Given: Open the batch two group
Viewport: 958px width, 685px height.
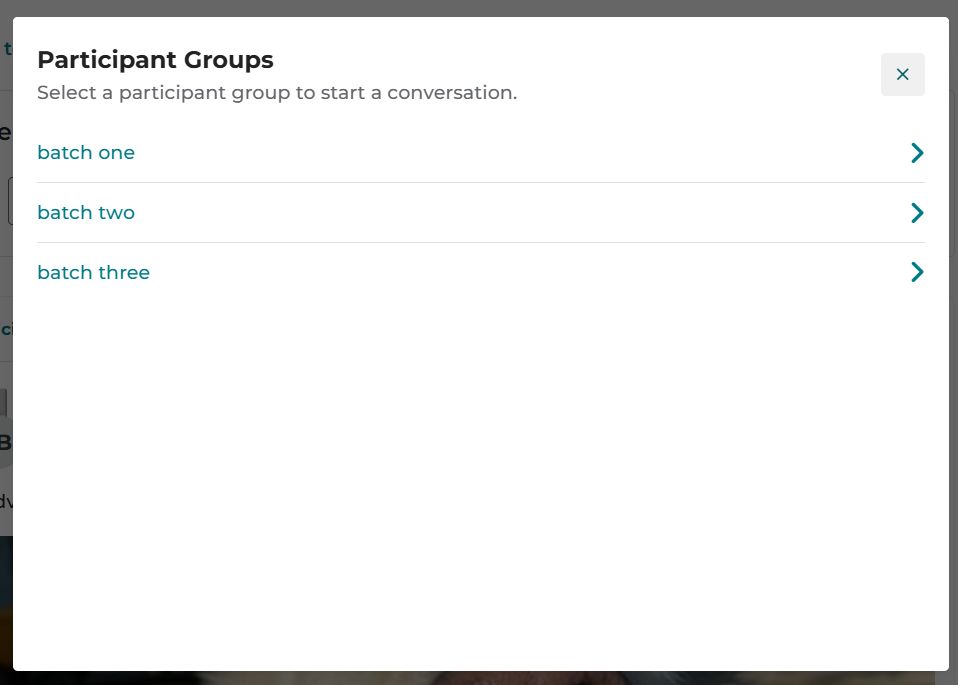Looking at the screenshot, I should tap(481, 213).
